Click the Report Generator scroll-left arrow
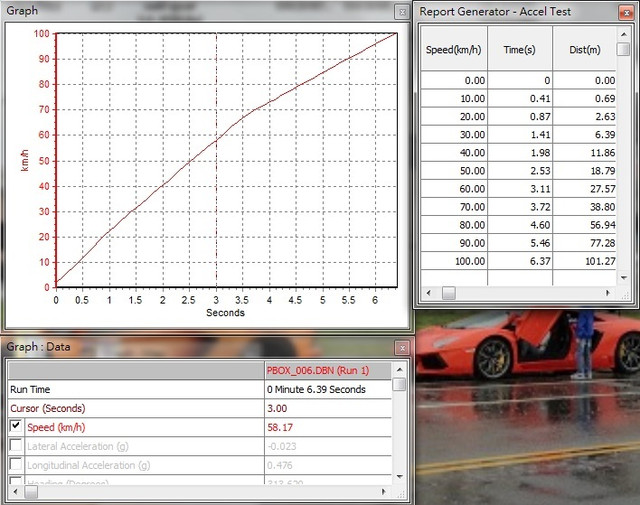Screen dimensions: 640x505 point(429,293)
